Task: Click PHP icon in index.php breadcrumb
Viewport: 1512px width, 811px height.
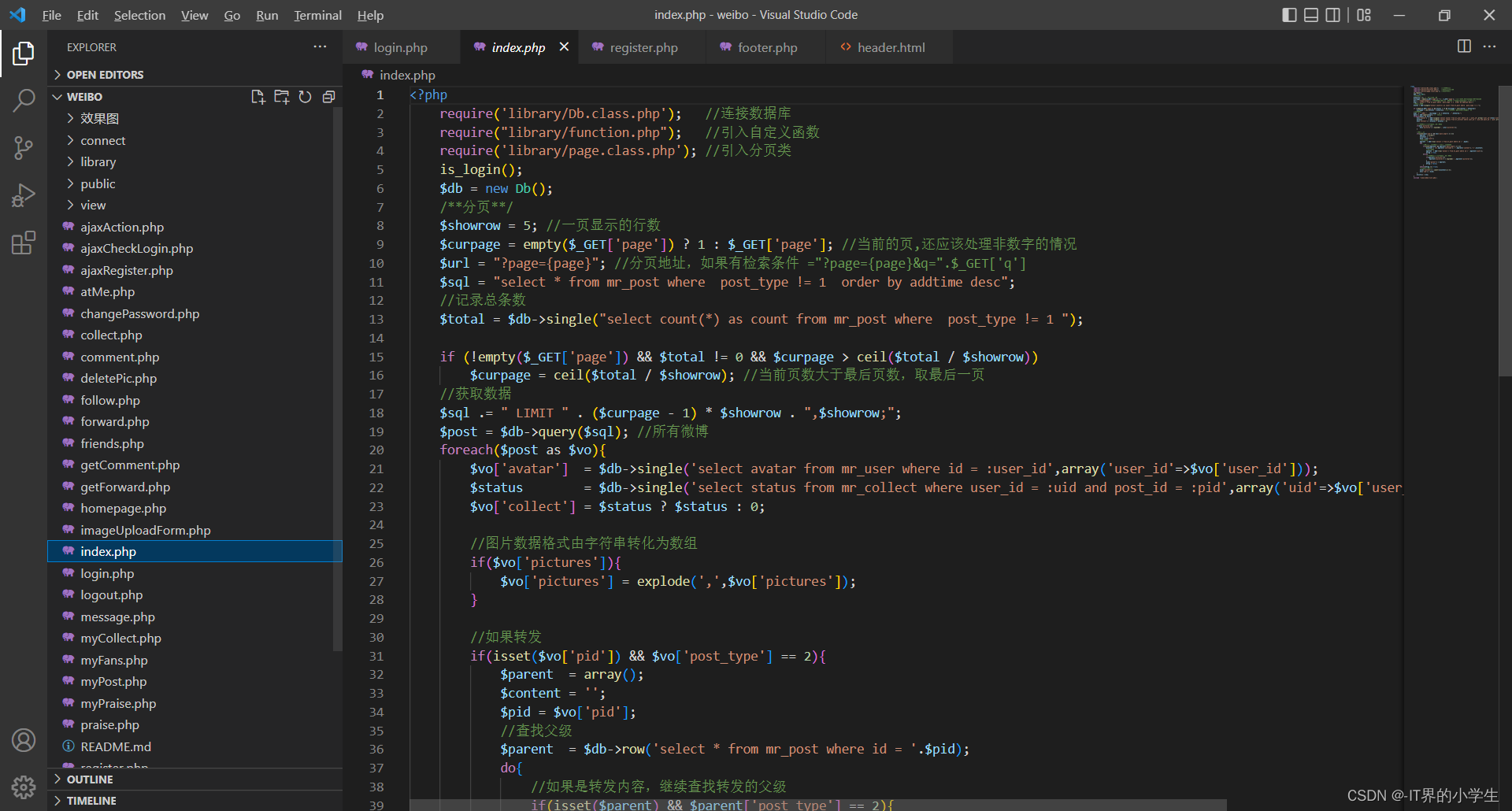Action: pyautogui.click(x=368, y=75)
